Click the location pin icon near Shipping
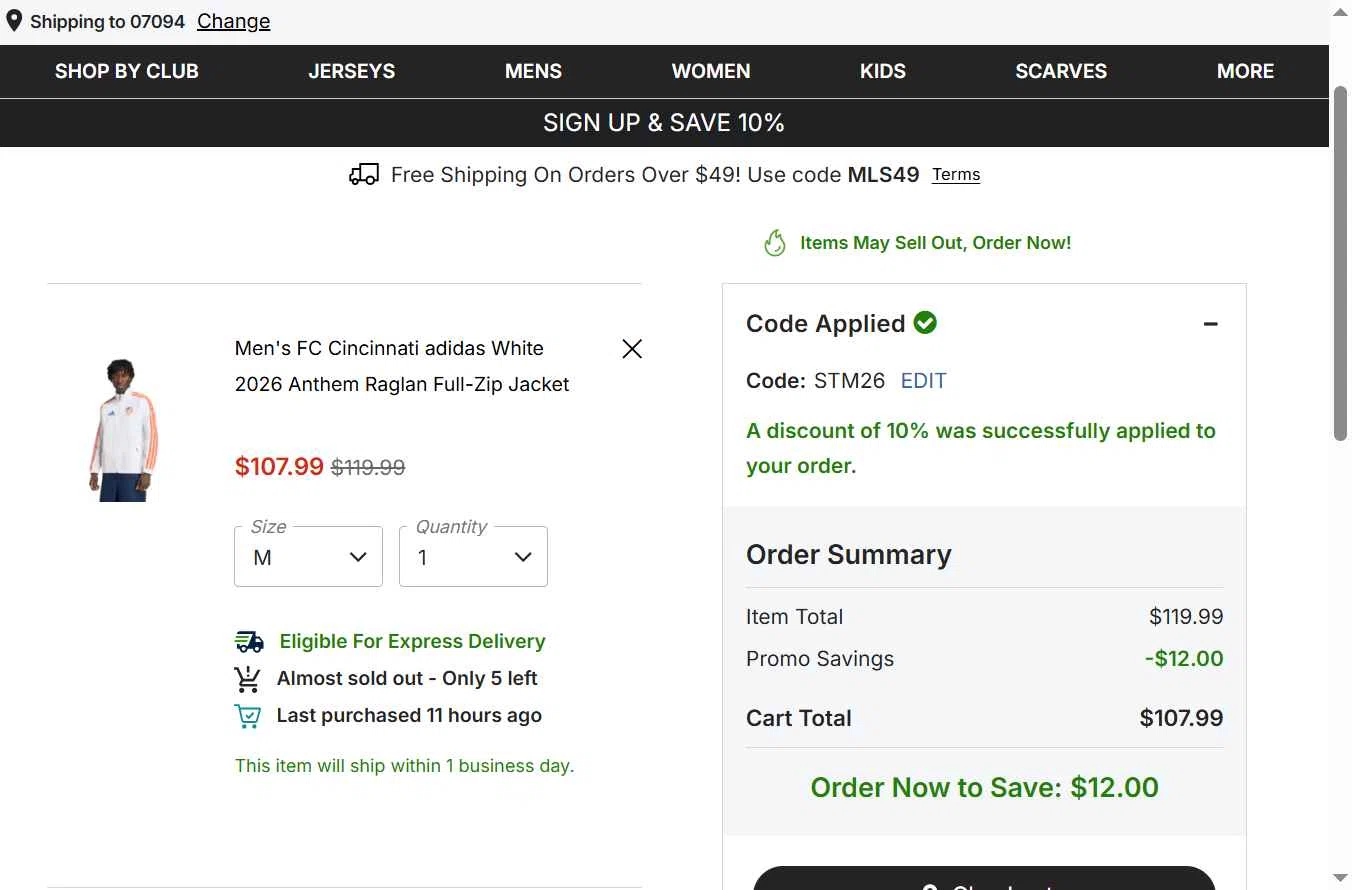1352x890 pixels. (14, 21)
